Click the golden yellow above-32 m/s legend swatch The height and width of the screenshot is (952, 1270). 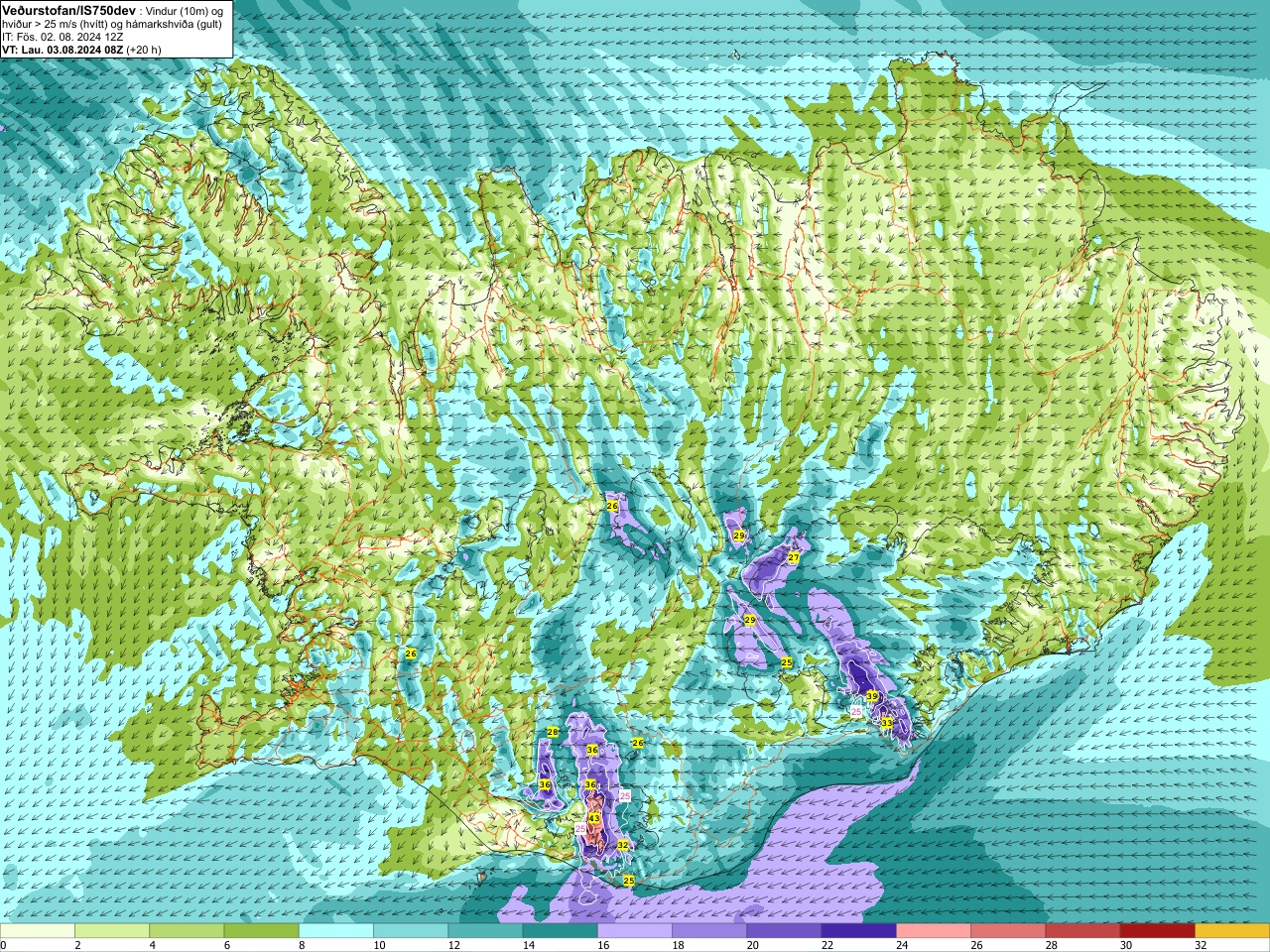pyautogui.click(x=1232, y=930)
